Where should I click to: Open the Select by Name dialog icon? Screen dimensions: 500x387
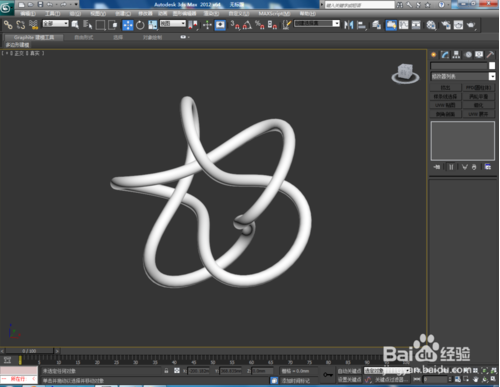87,25
